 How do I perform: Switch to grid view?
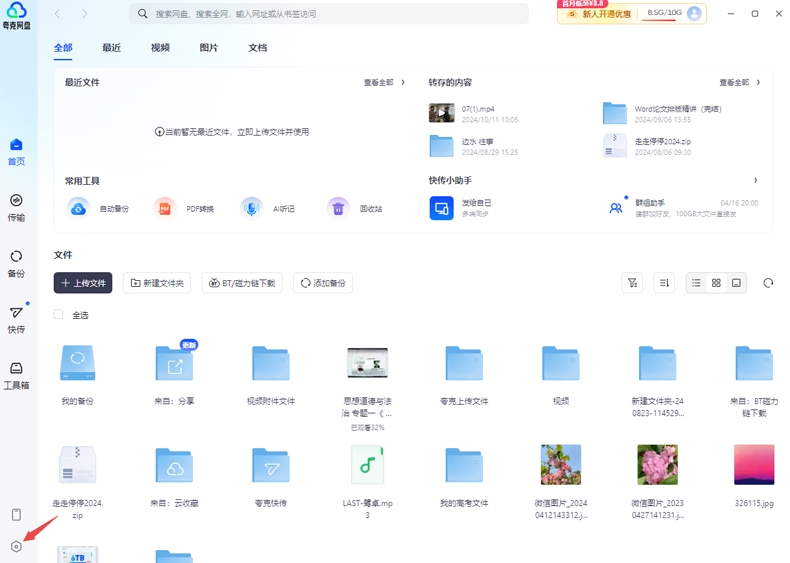pos(716,283)
